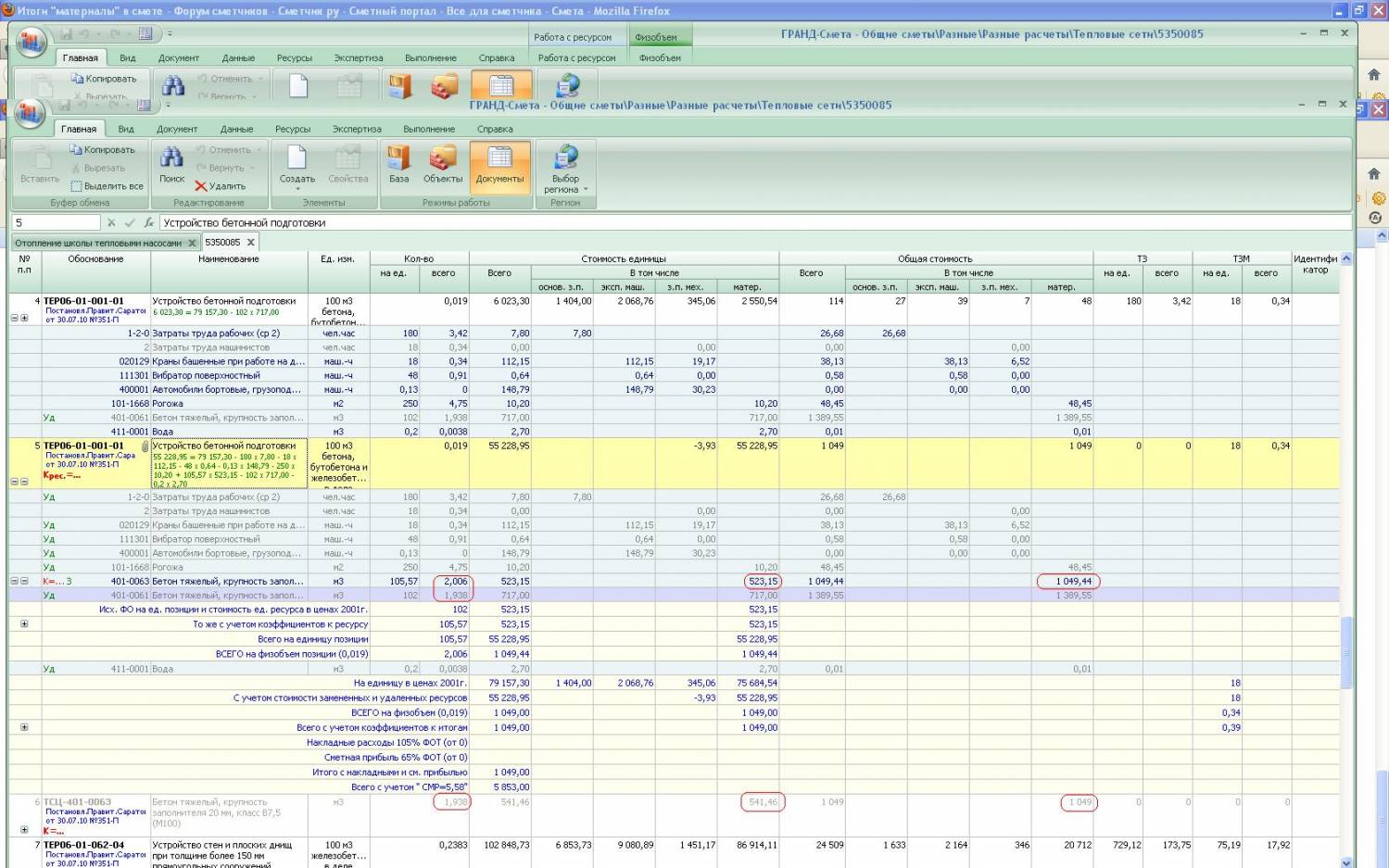Image resolution: width=1389 pixels, height=868 pixels.
Task: Click the blank page icon in back window
Action: (297, 86)
